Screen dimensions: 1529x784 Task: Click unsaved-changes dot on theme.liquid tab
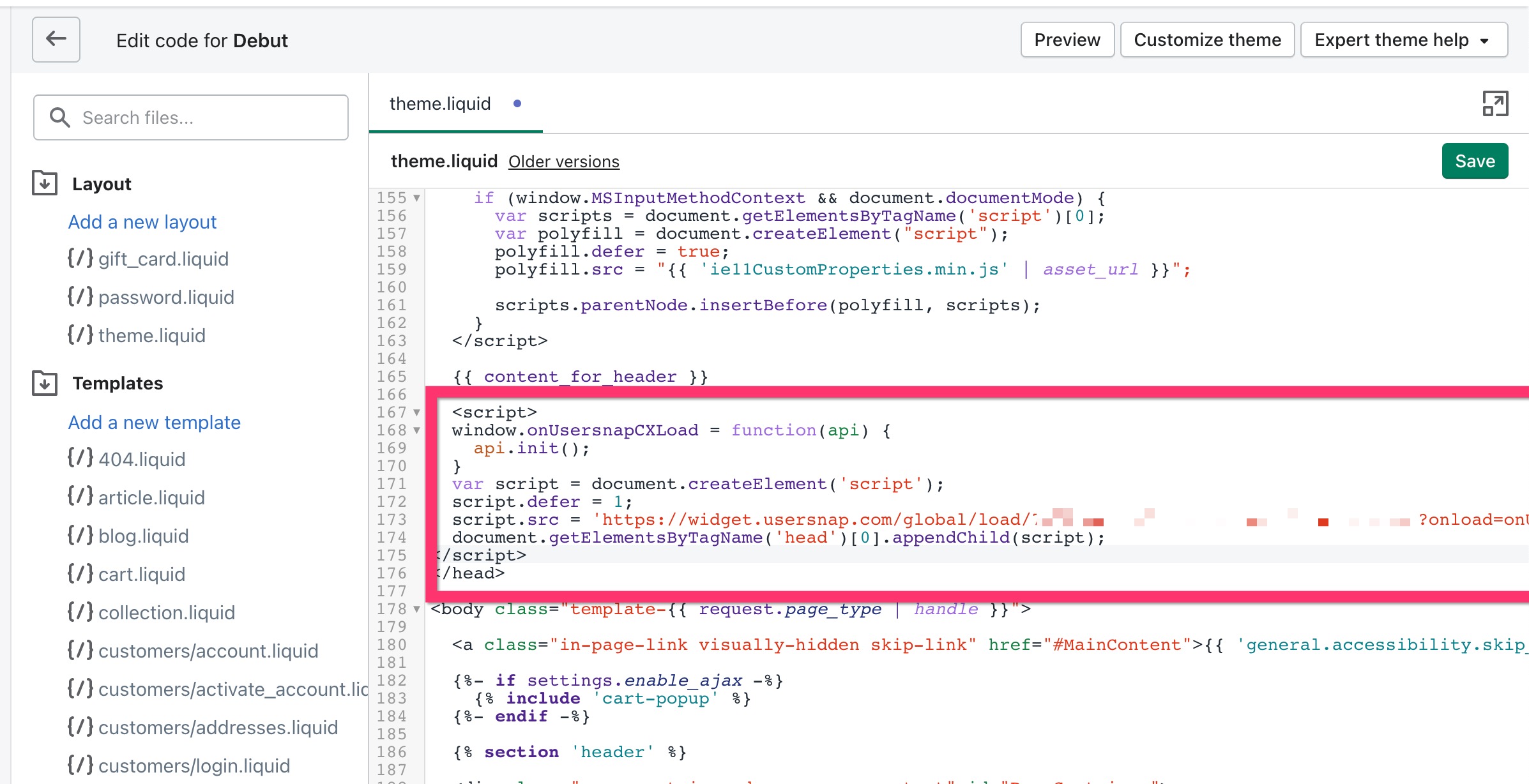click(517, 103)
